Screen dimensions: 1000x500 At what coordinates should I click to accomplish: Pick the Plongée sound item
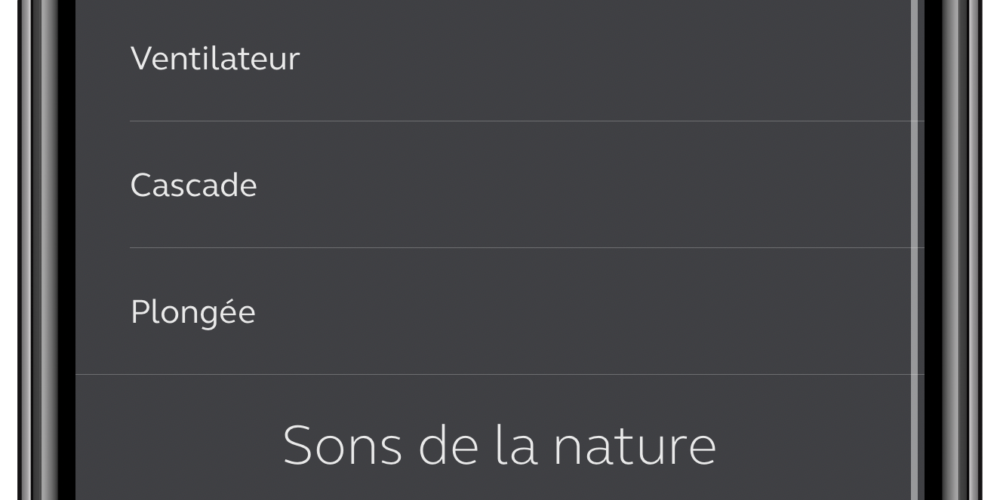pyautogui.click(x=499, y=311)
